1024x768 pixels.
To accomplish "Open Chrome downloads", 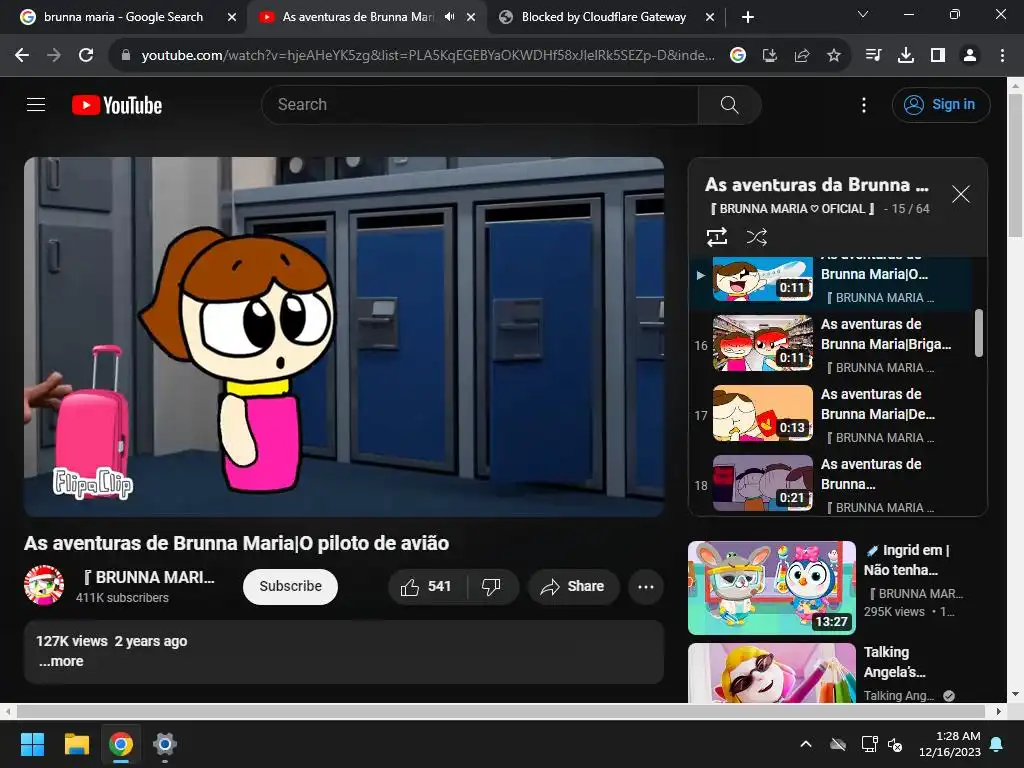I will click(x=905, y=56).
